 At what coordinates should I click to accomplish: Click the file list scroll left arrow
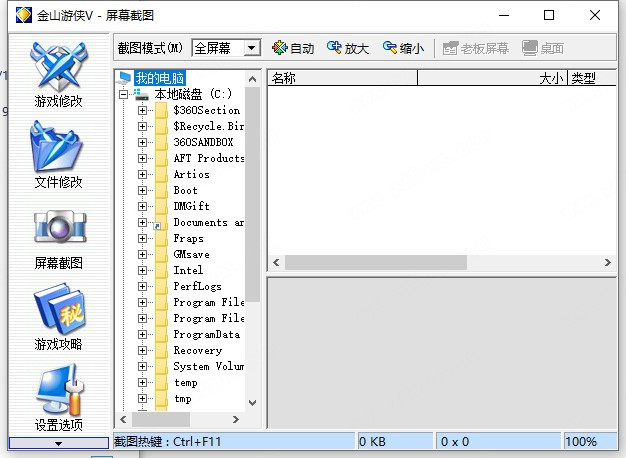276,262
